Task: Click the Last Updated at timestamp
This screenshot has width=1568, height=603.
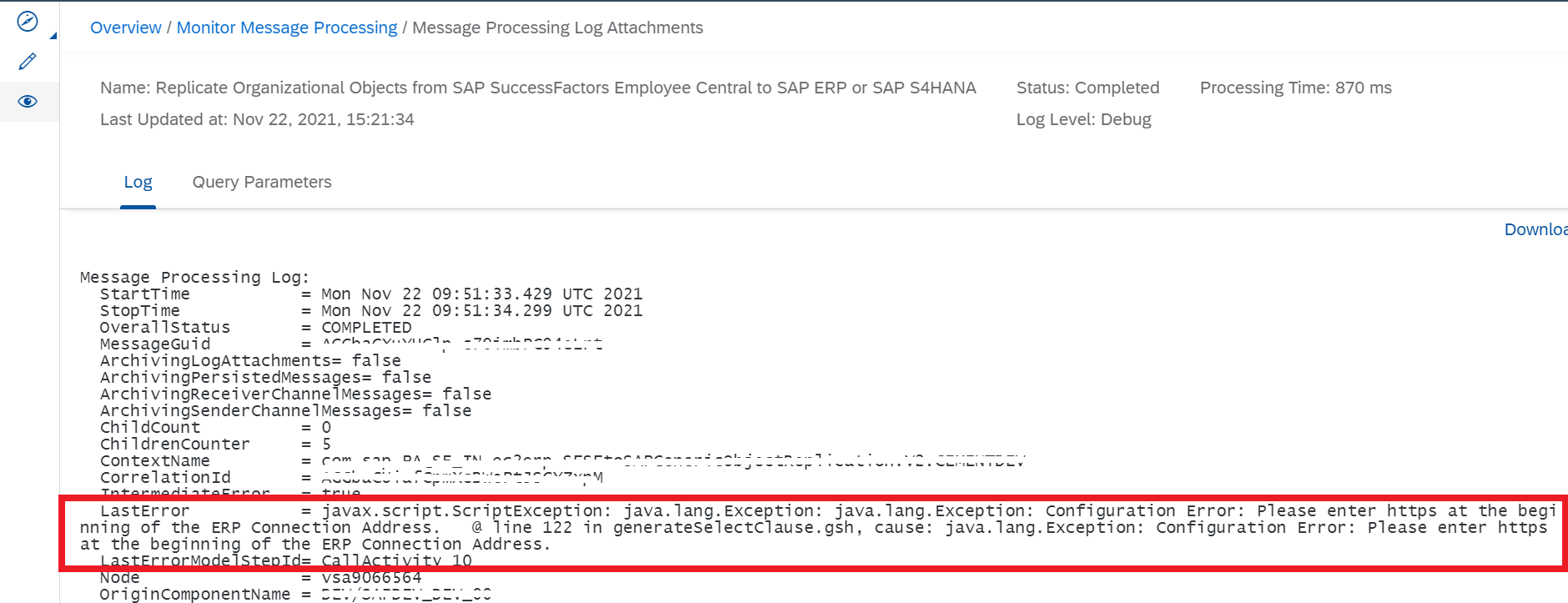Action: pos(257,119)
